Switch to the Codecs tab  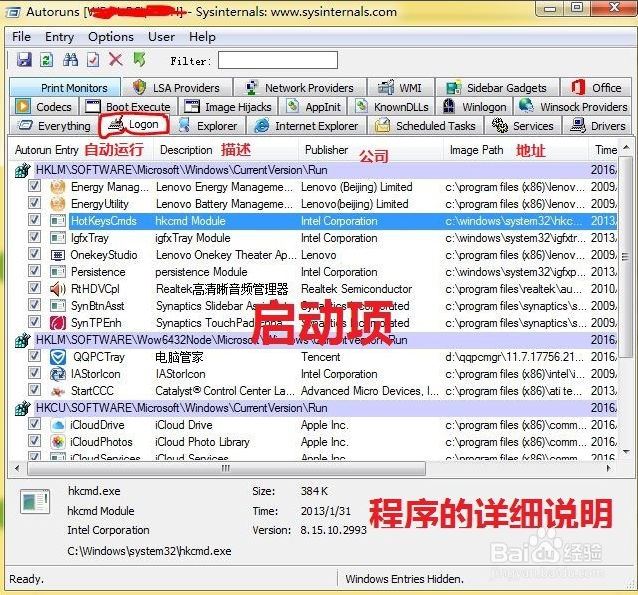tap(44, 107)
